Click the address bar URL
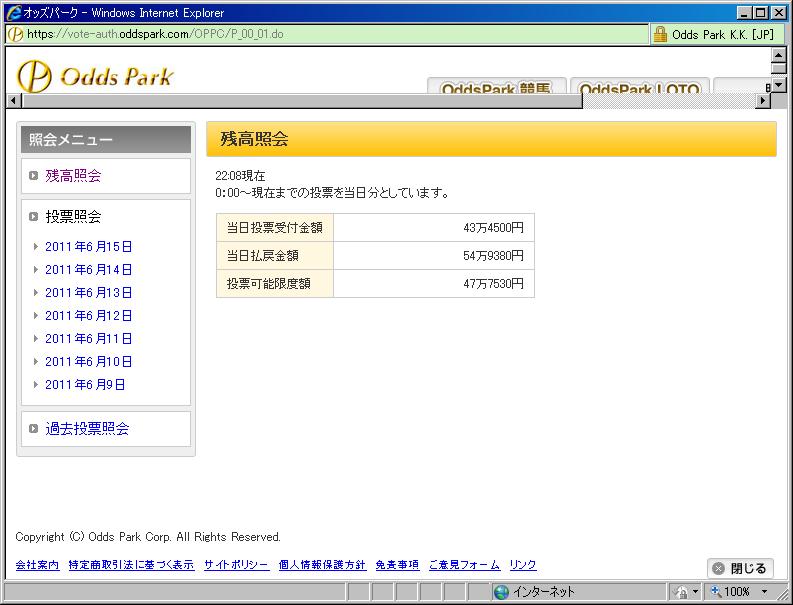The image size is (793, 605). pos(155,34)
